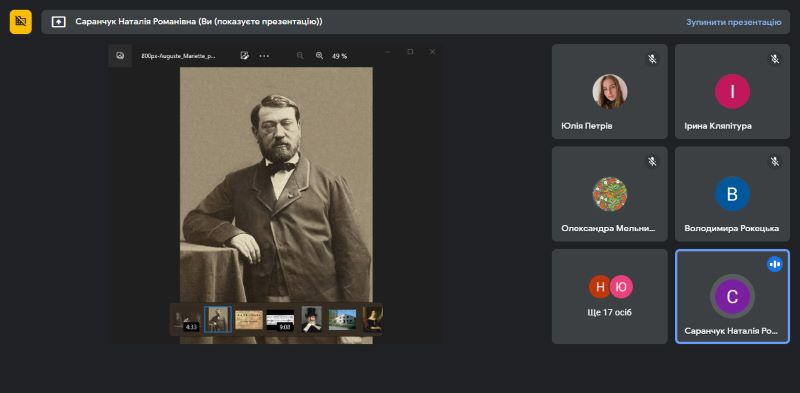
Task: Zoom out the photo viewer
Action: point(300,56)
